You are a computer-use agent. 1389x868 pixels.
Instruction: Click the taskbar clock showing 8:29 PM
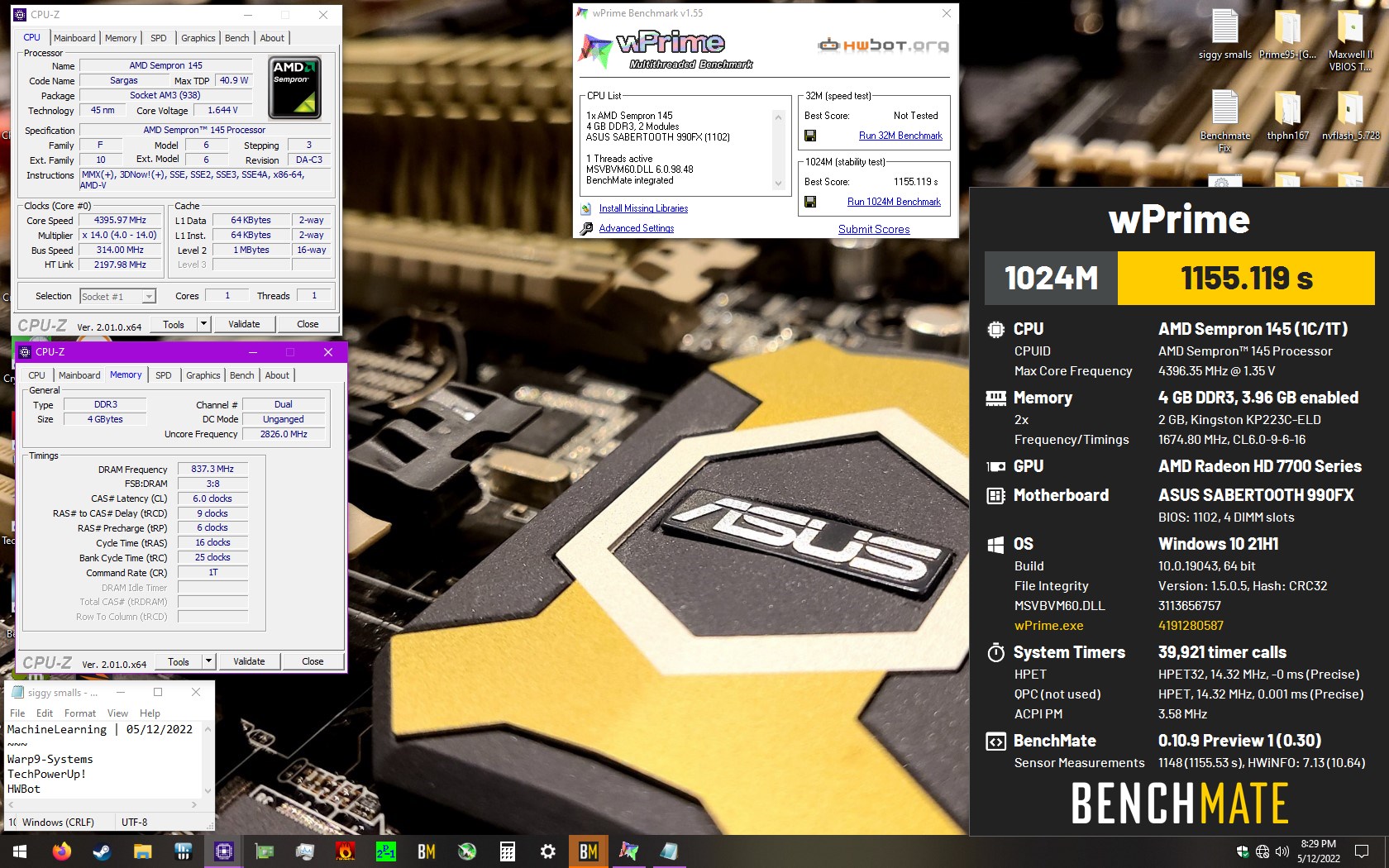1319,851
